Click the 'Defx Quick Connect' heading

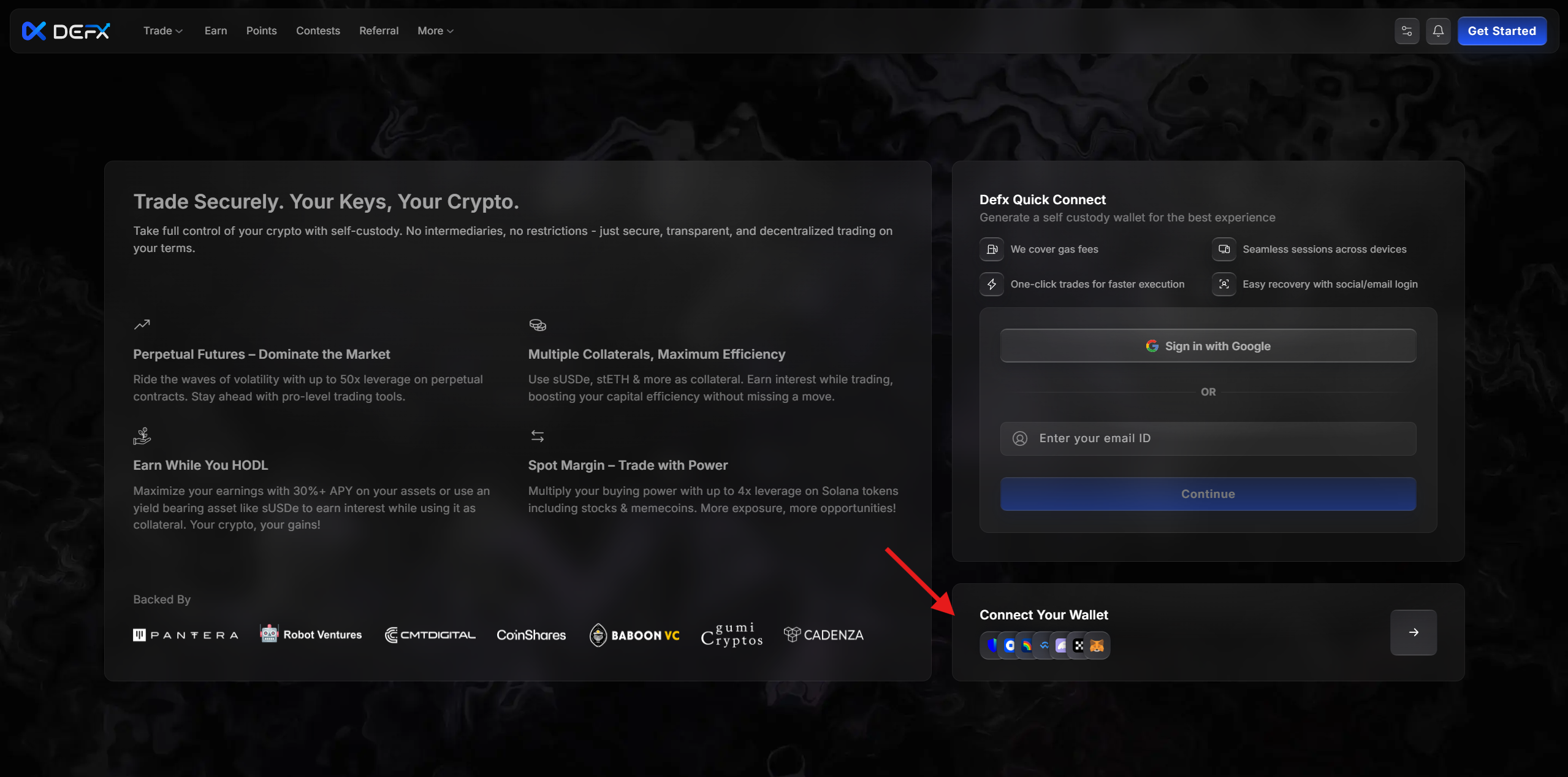point(1043,199)
